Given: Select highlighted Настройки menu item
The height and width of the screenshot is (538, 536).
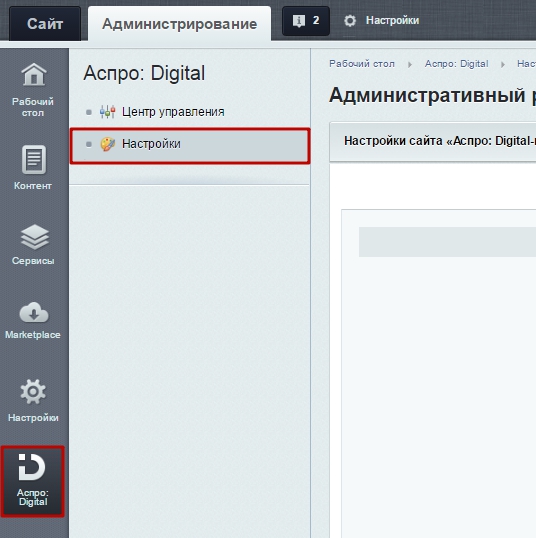Looking at the screenshot, I should click(x=190, y=145).
